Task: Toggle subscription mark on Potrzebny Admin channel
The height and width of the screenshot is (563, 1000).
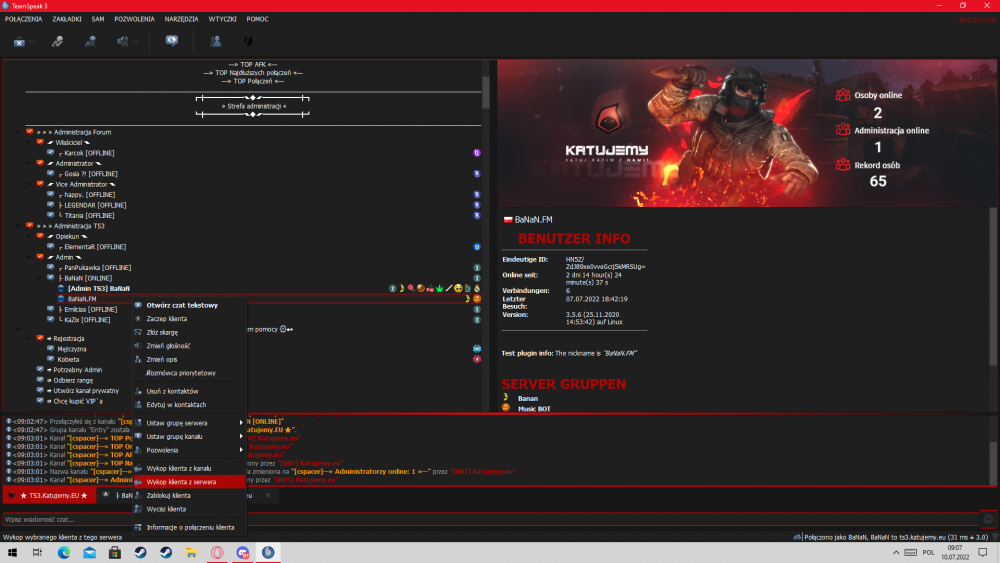Action: [x=40, y=369]
